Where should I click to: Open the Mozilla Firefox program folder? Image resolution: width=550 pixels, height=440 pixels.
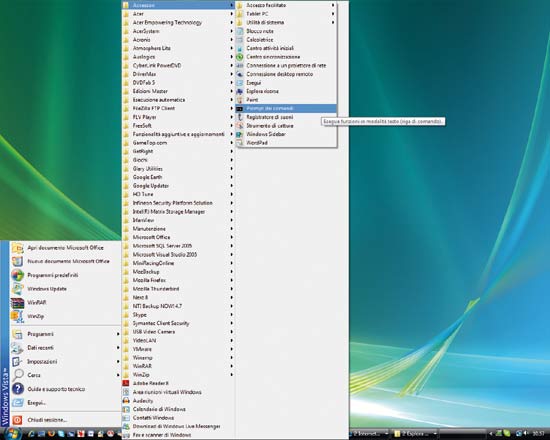(178, 280)
